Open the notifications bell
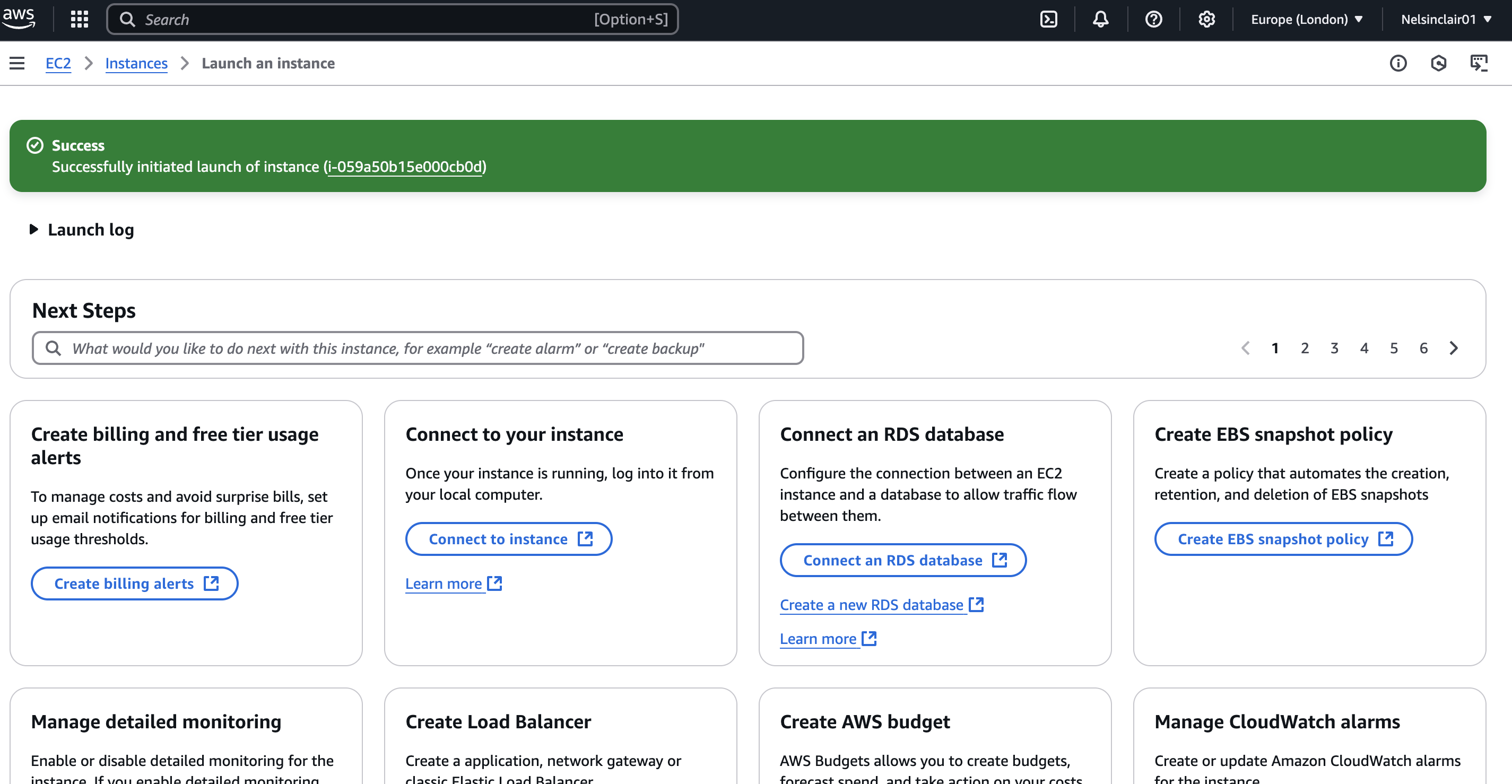1512x784 pixels. (x=1100, y=20)
